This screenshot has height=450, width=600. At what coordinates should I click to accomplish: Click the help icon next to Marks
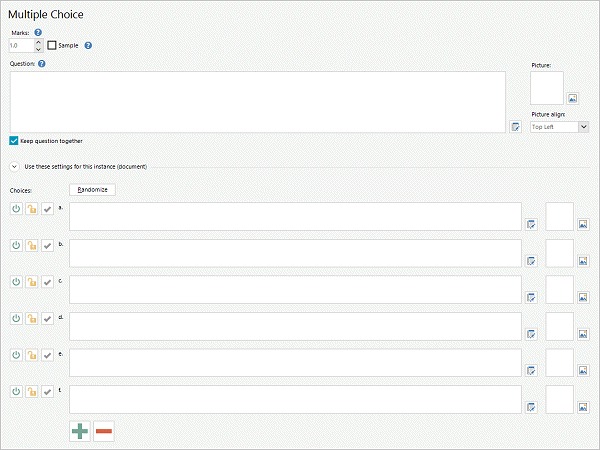[38, 33]
